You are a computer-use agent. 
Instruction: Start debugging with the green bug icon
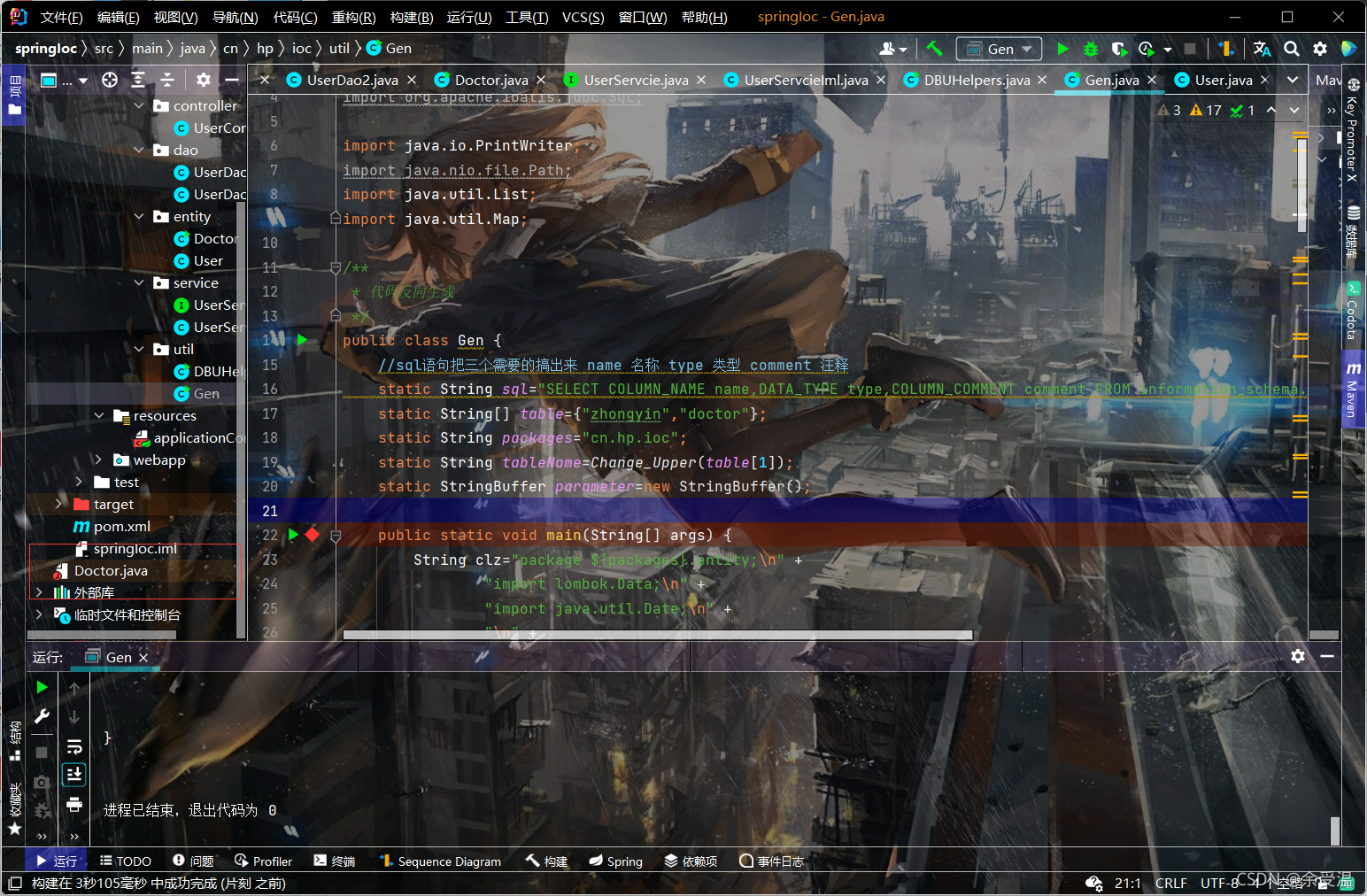(1091, 49)
